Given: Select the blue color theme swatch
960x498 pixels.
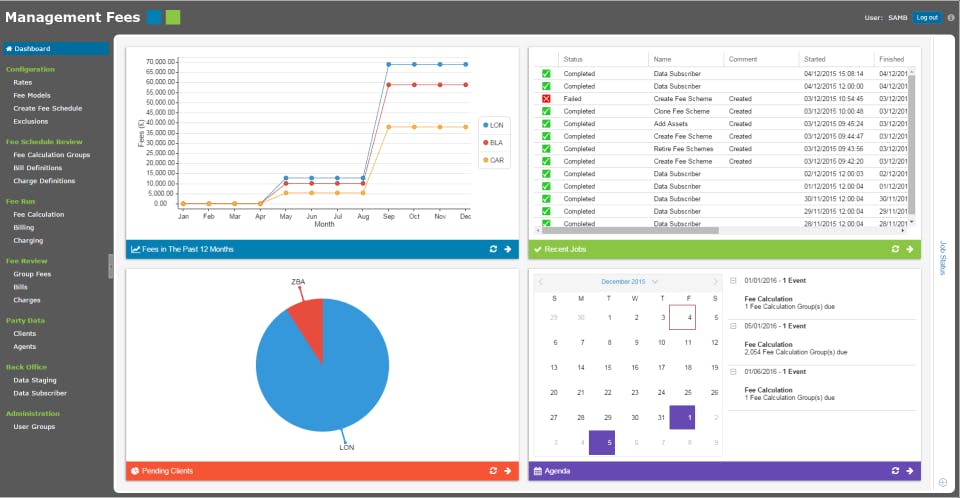Looking at the screenshot, I should (x=154, y=17).
